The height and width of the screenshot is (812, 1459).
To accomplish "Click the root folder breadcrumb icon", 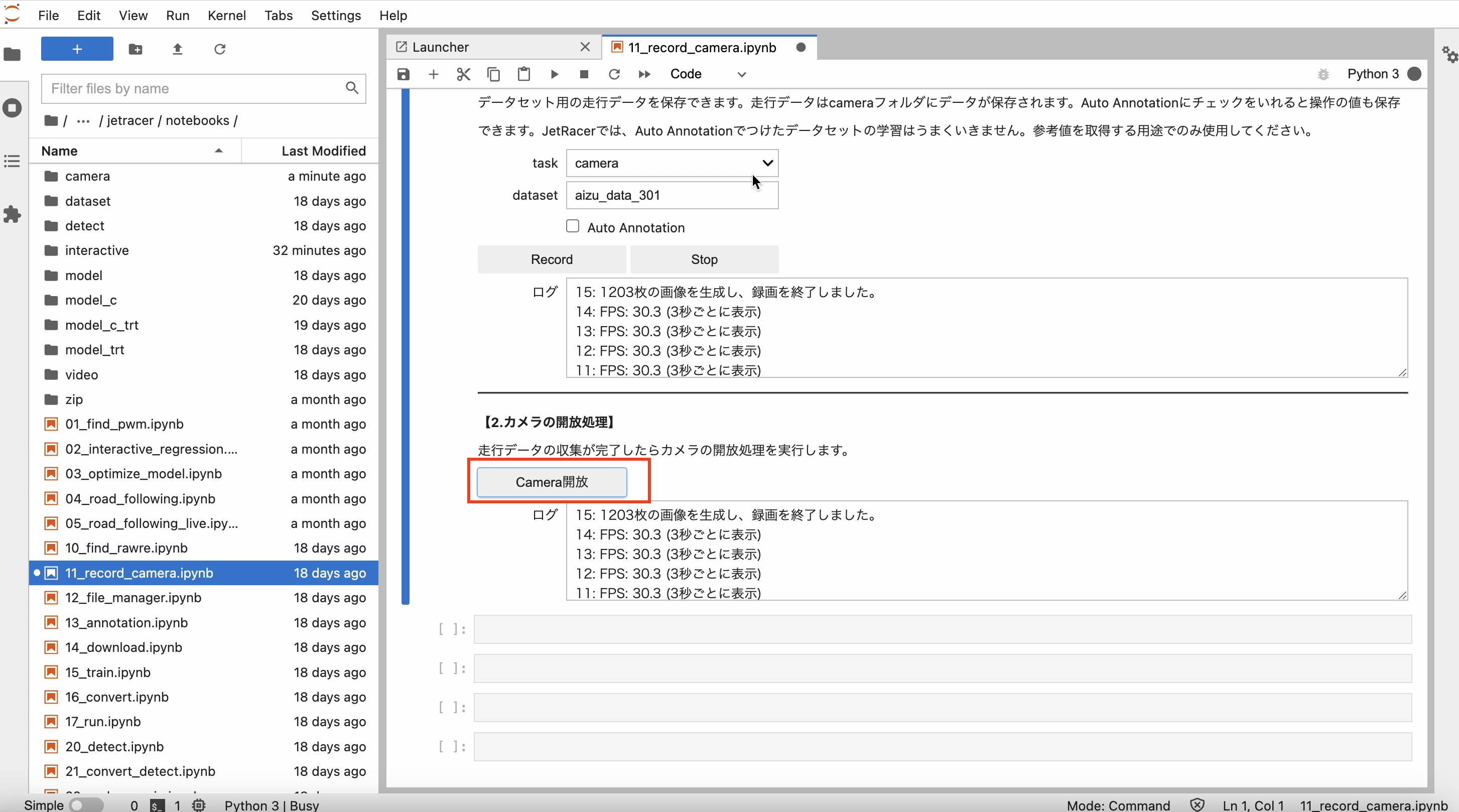I will click(x=51, y=120).
